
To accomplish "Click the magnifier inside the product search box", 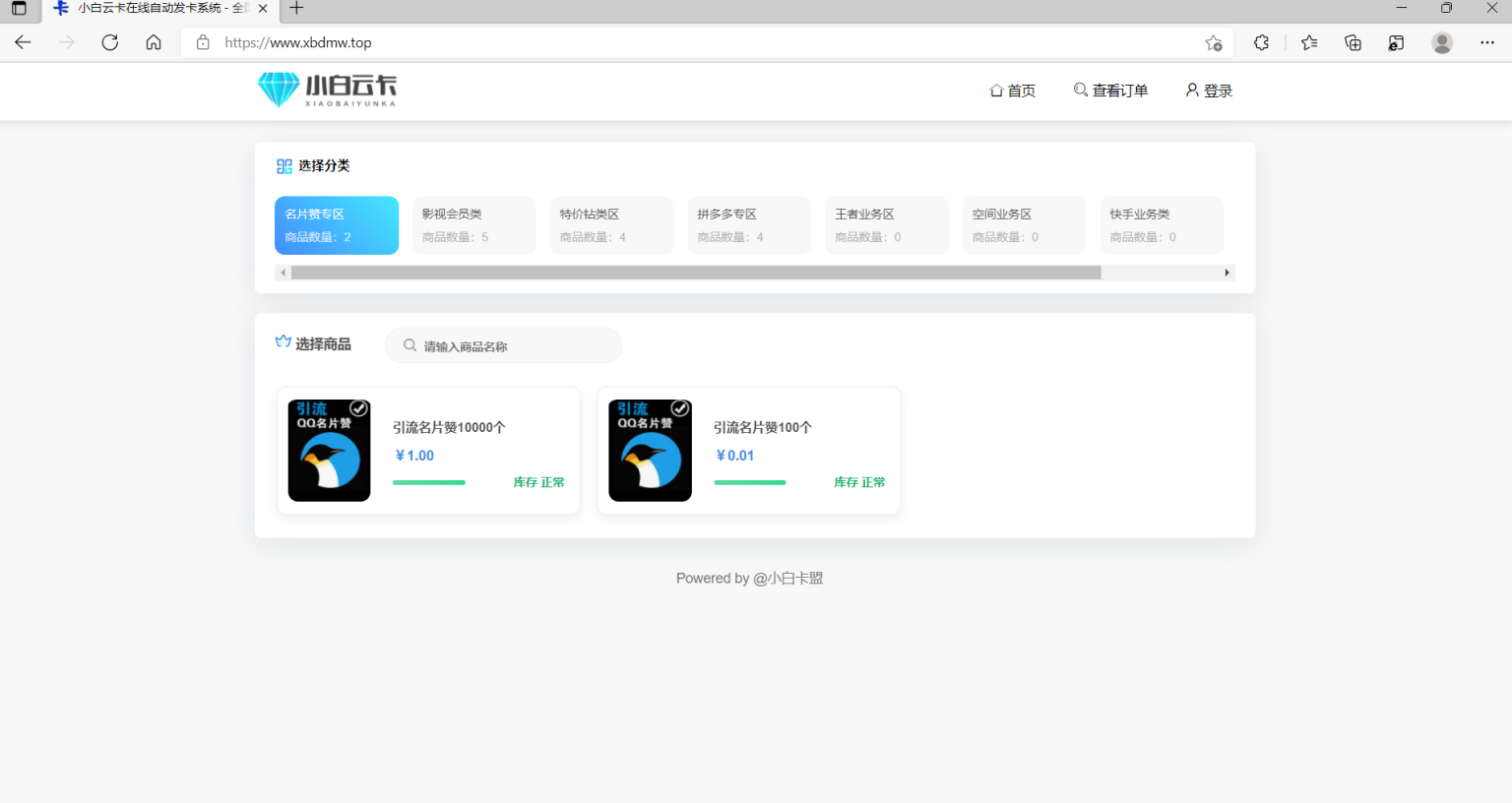I will pyautogui.click(x=409, y=345).
